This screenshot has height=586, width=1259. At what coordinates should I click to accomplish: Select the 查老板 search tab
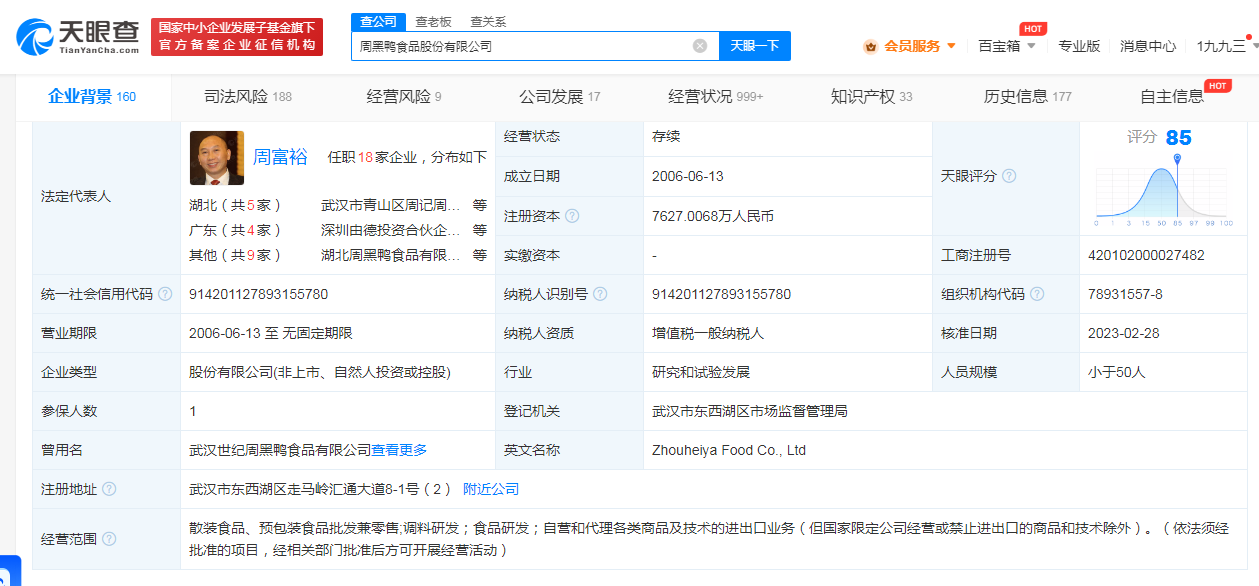click(433, 21)
